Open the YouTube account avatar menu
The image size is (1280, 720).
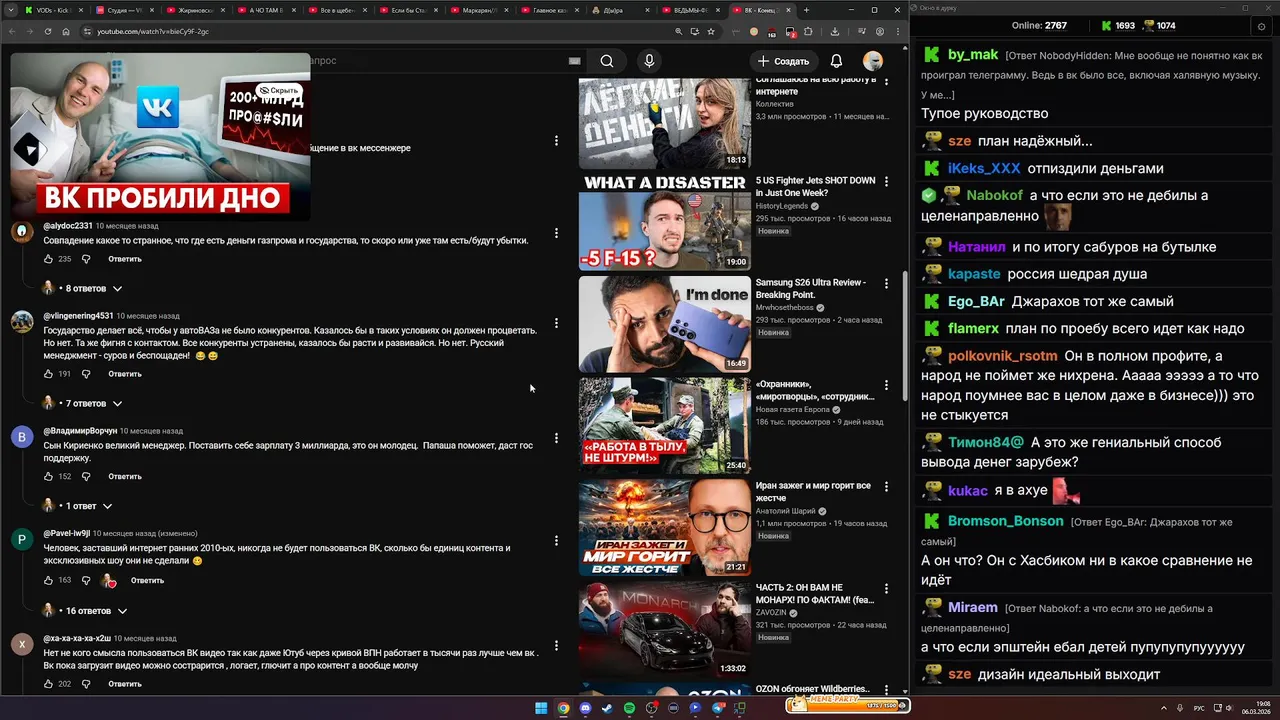tap(873, 61)
